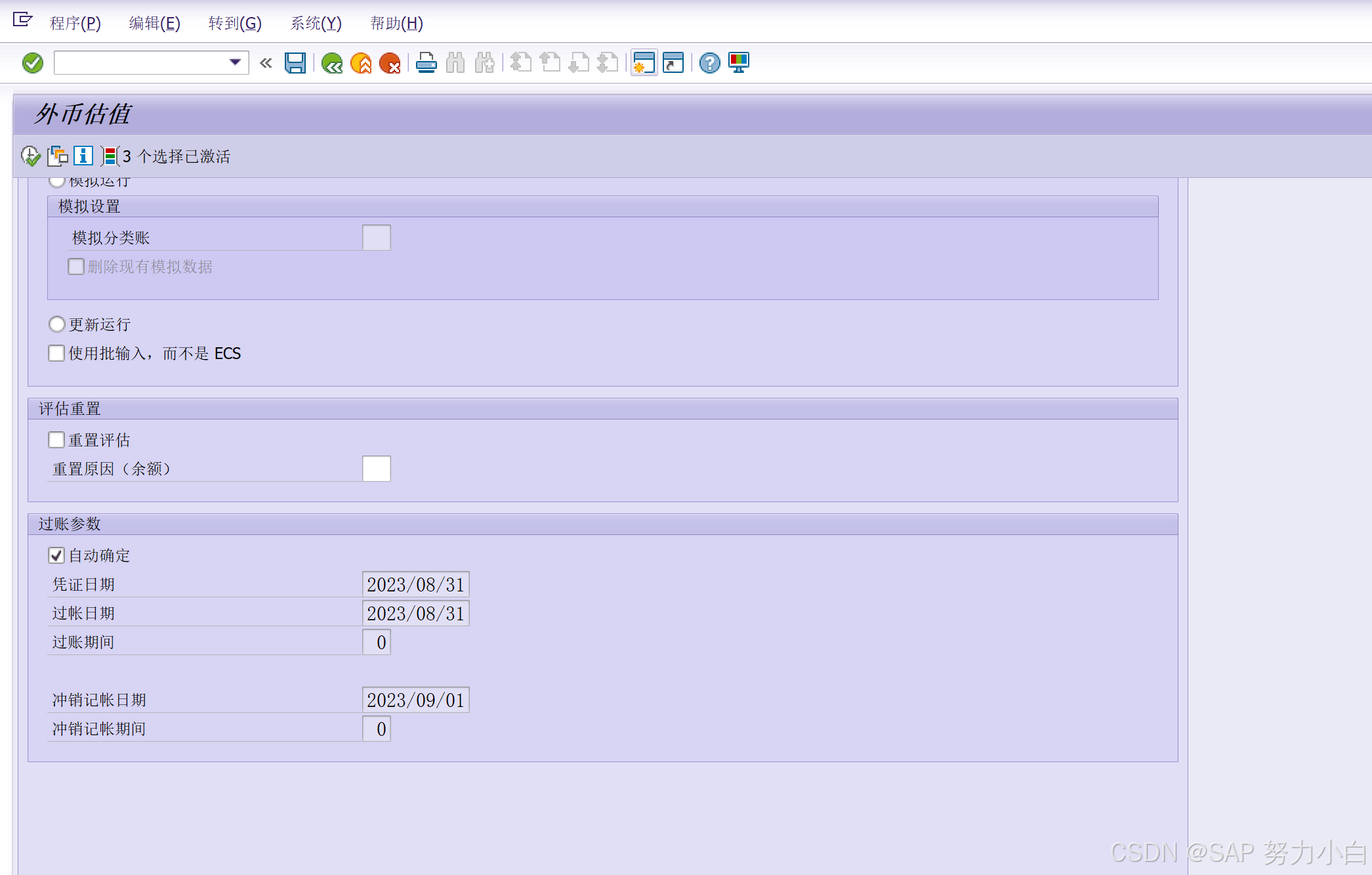Click the orange Exit icon

[361, 63]
